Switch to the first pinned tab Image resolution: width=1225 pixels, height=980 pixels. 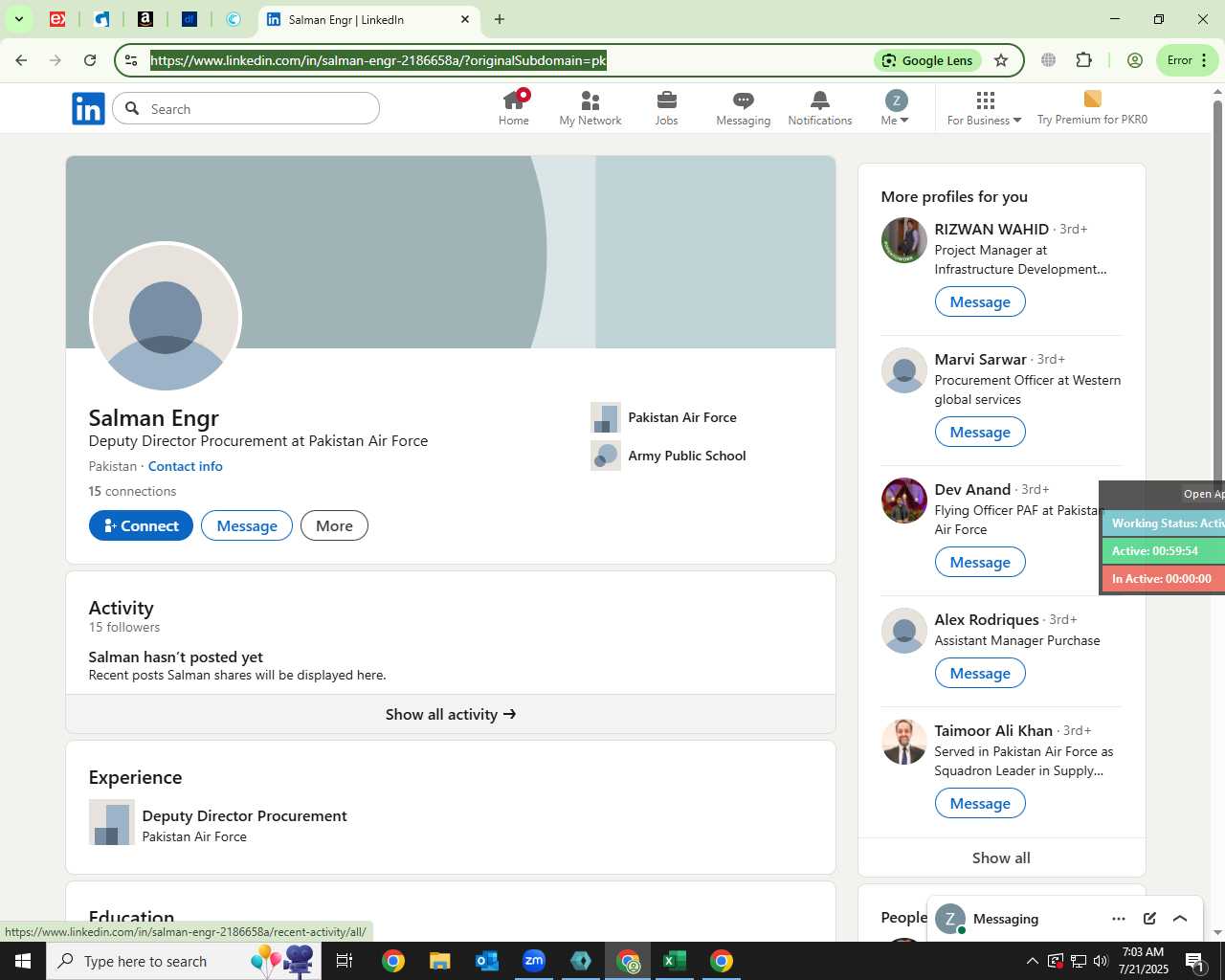(x=57, y=19)
